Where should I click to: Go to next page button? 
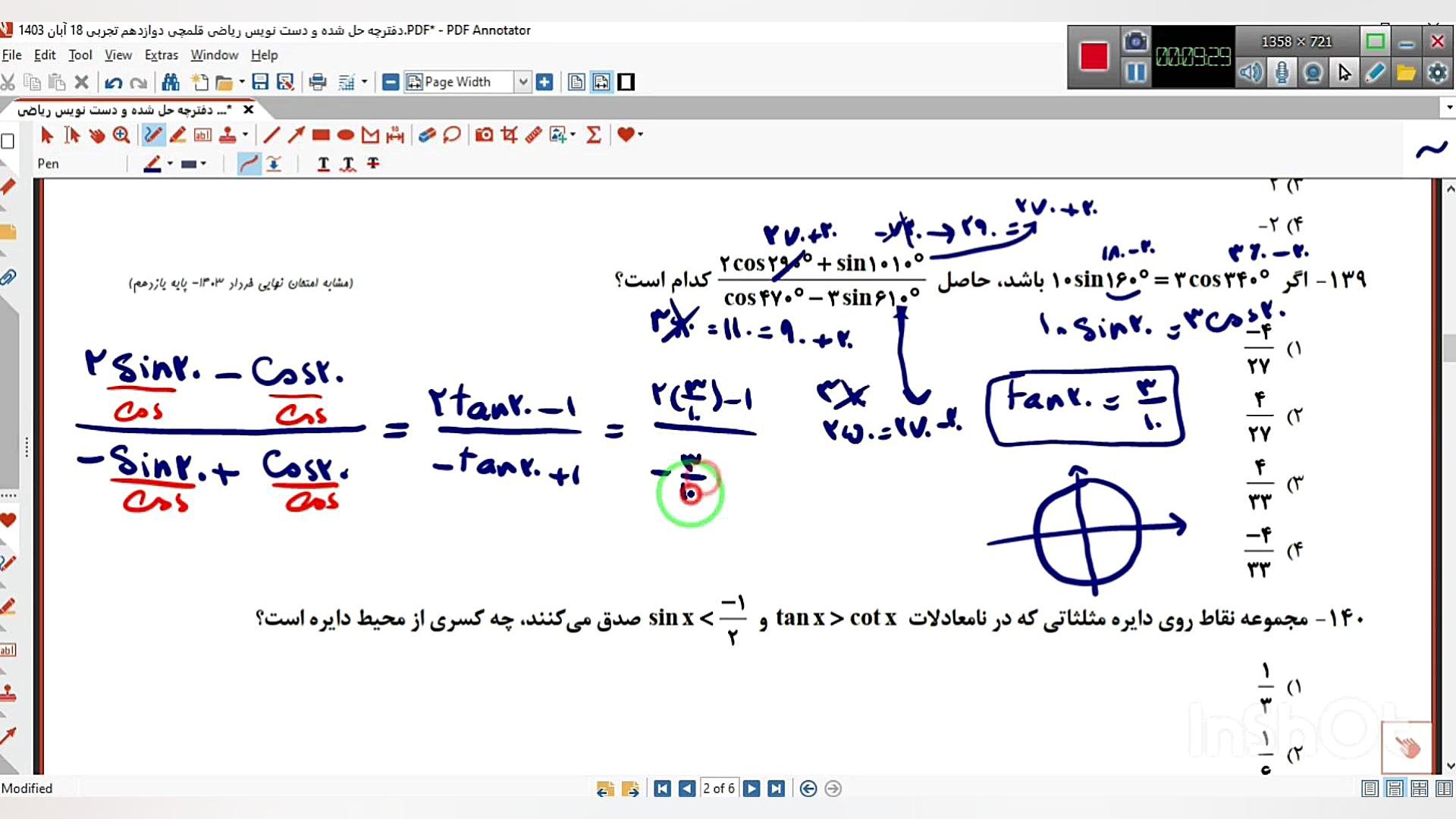pos(752,789)
